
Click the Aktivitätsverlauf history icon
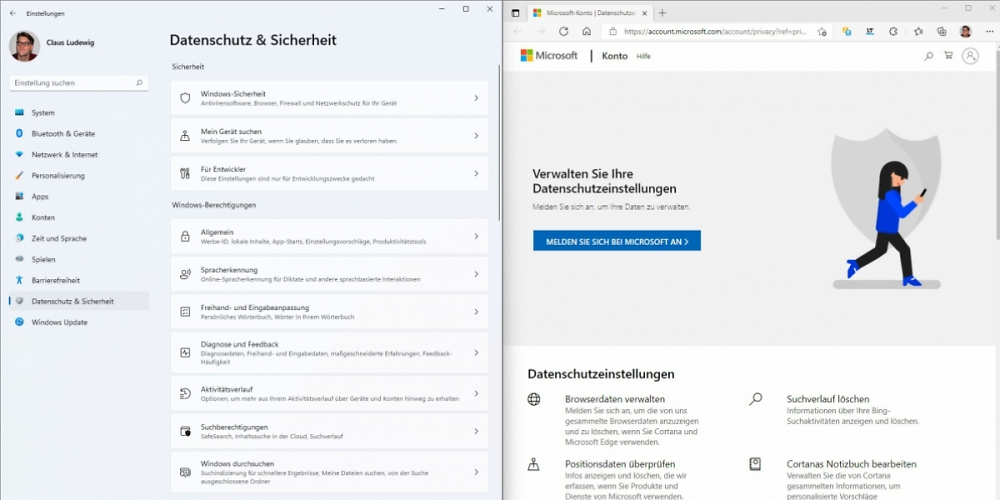pos(185,393)
